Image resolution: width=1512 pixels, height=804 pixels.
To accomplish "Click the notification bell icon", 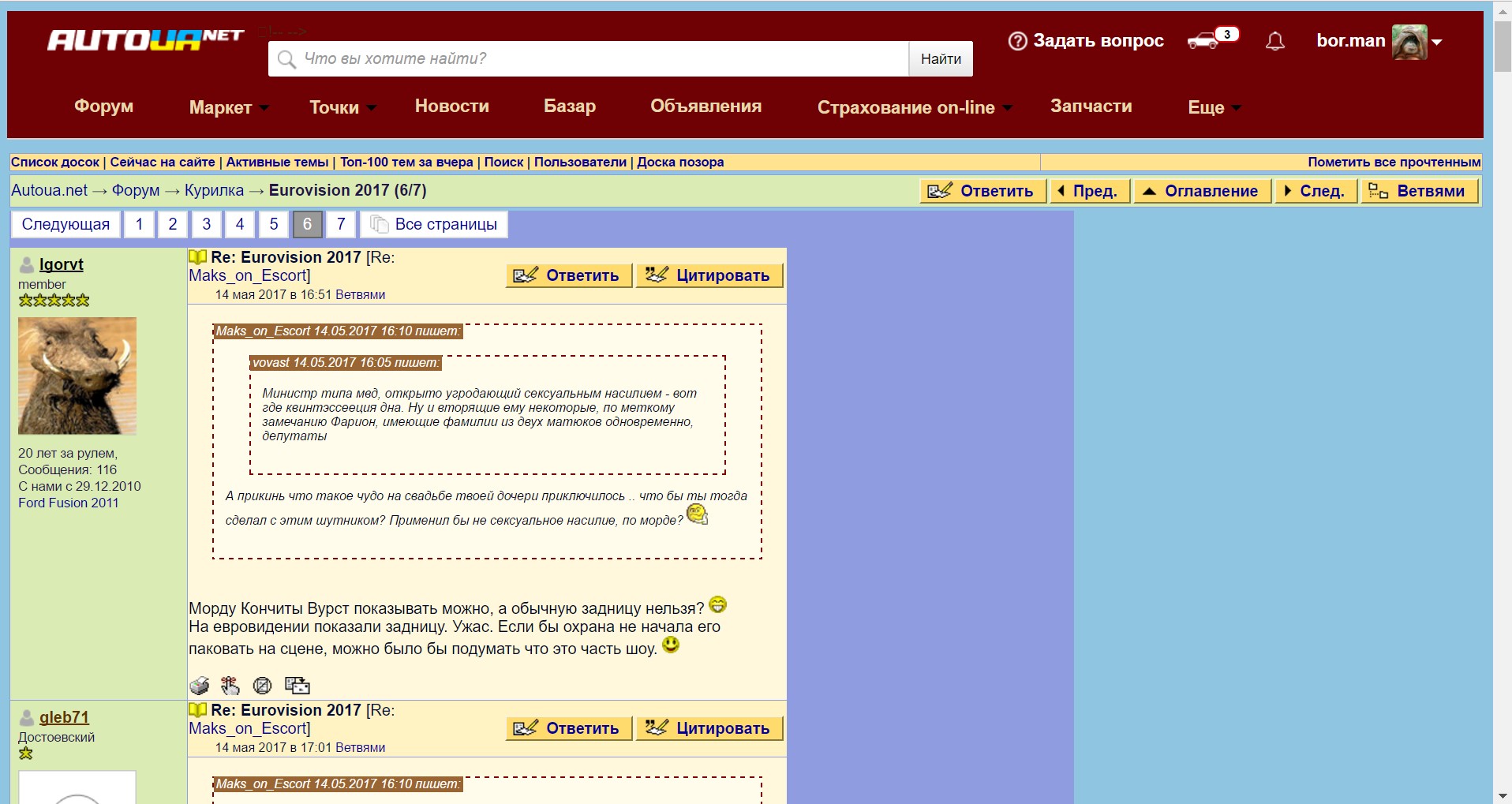I will click(x=1274, y=42).
